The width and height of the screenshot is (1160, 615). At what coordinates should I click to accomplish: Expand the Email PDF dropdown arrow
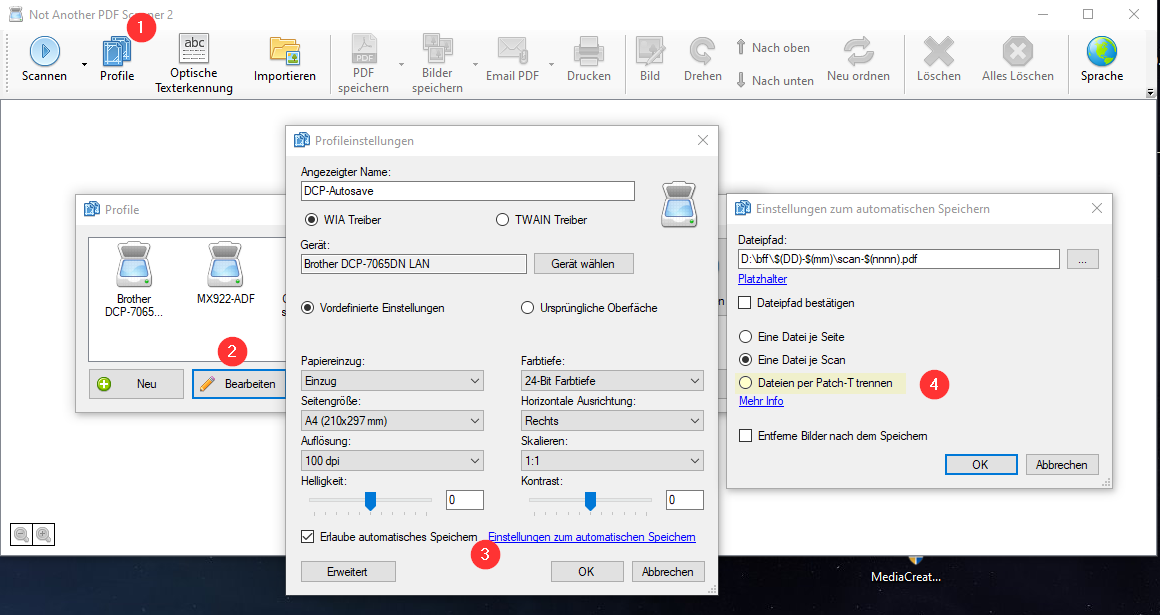pos(551,64)
